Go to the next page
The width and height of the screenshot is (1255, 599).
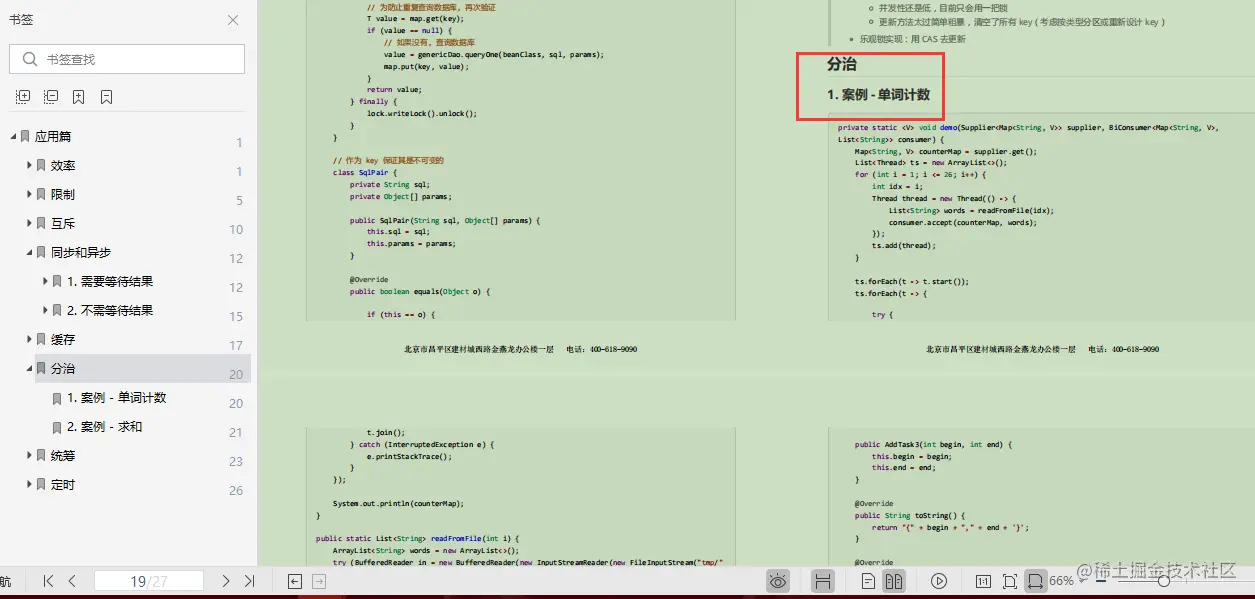[226, 581]
